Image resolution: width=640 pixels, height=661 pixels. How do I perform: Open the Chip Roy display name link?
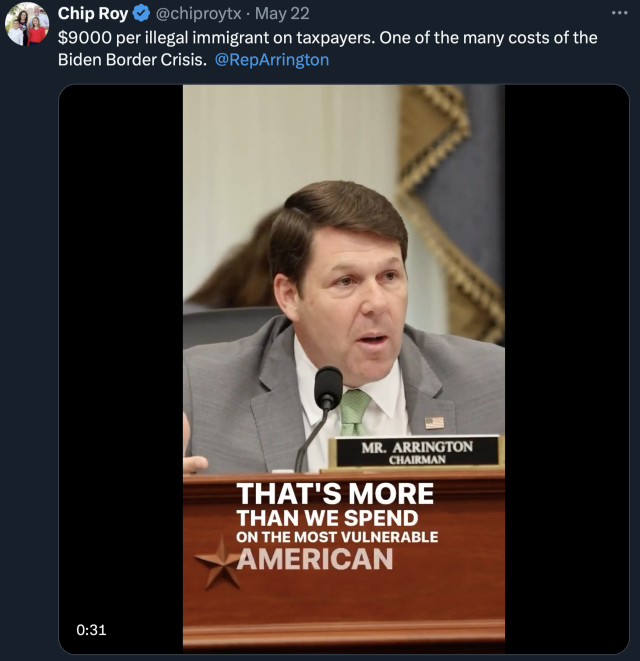(x=93, y=13)
